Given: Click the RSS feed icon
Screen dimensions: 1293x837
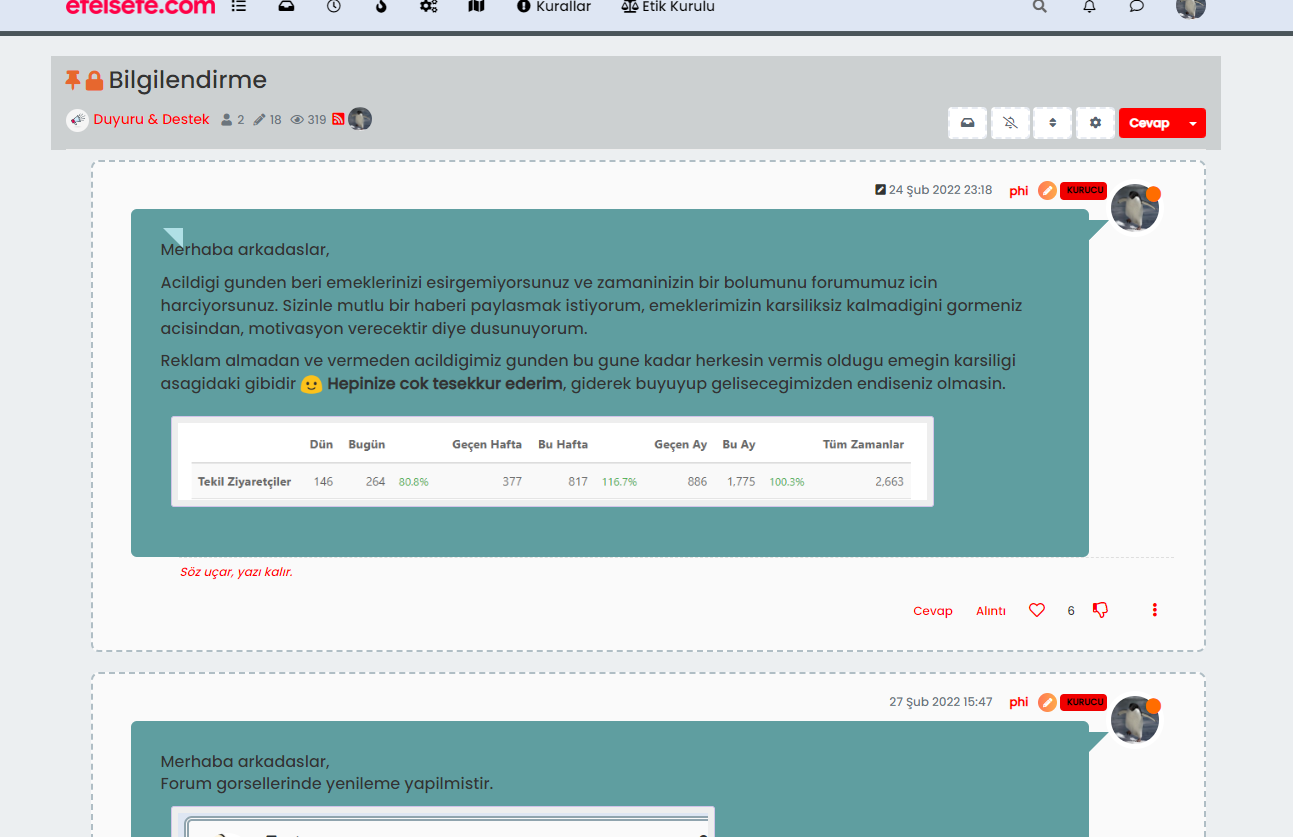Looking at the screenshot, I should coord(338,120).
